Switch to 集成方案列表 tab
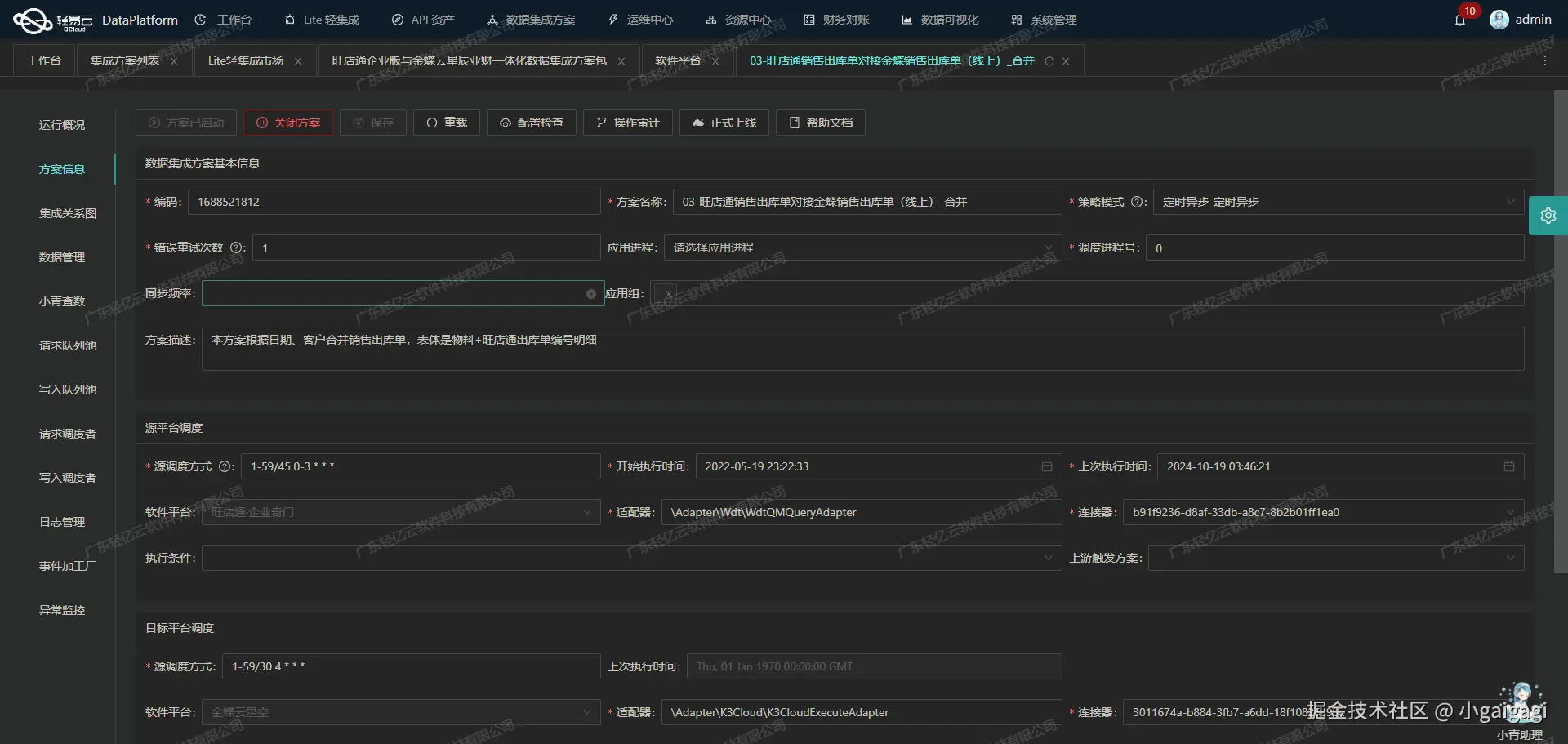1568x744 pixels. (x=125, y=61)
